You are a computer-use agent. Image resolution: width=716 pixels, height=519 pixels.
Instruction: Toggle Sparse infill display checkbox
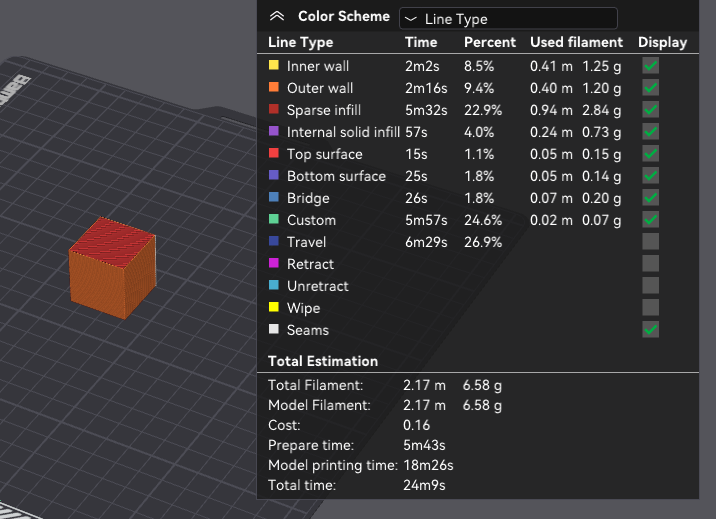tap(650, 110)
